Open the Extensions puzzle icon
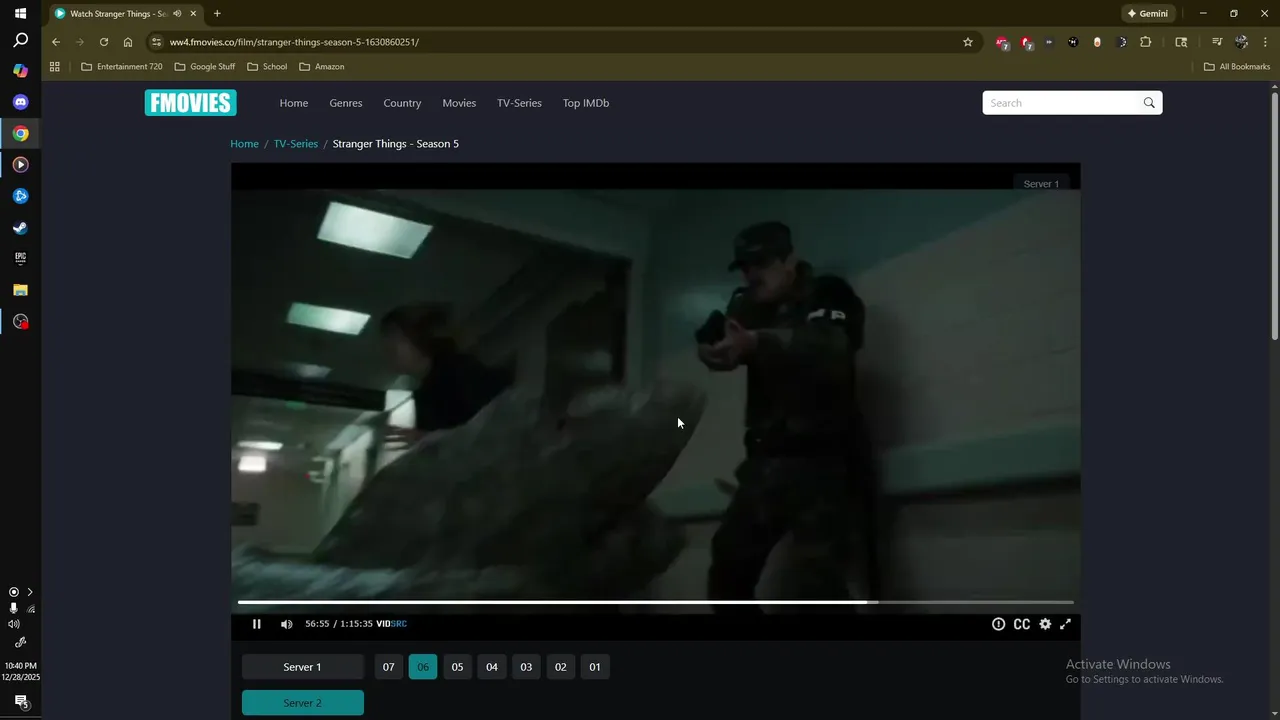This screenshot has width=1280, height=720. click(x=1146, y=42)
